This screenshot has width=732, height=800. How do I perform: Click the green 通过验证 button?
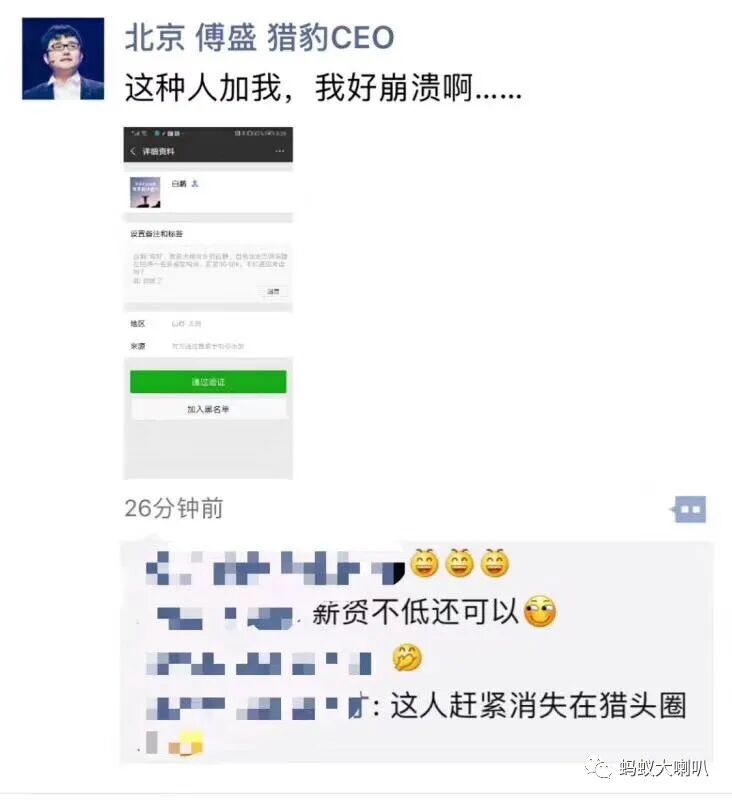click(208, 382)
